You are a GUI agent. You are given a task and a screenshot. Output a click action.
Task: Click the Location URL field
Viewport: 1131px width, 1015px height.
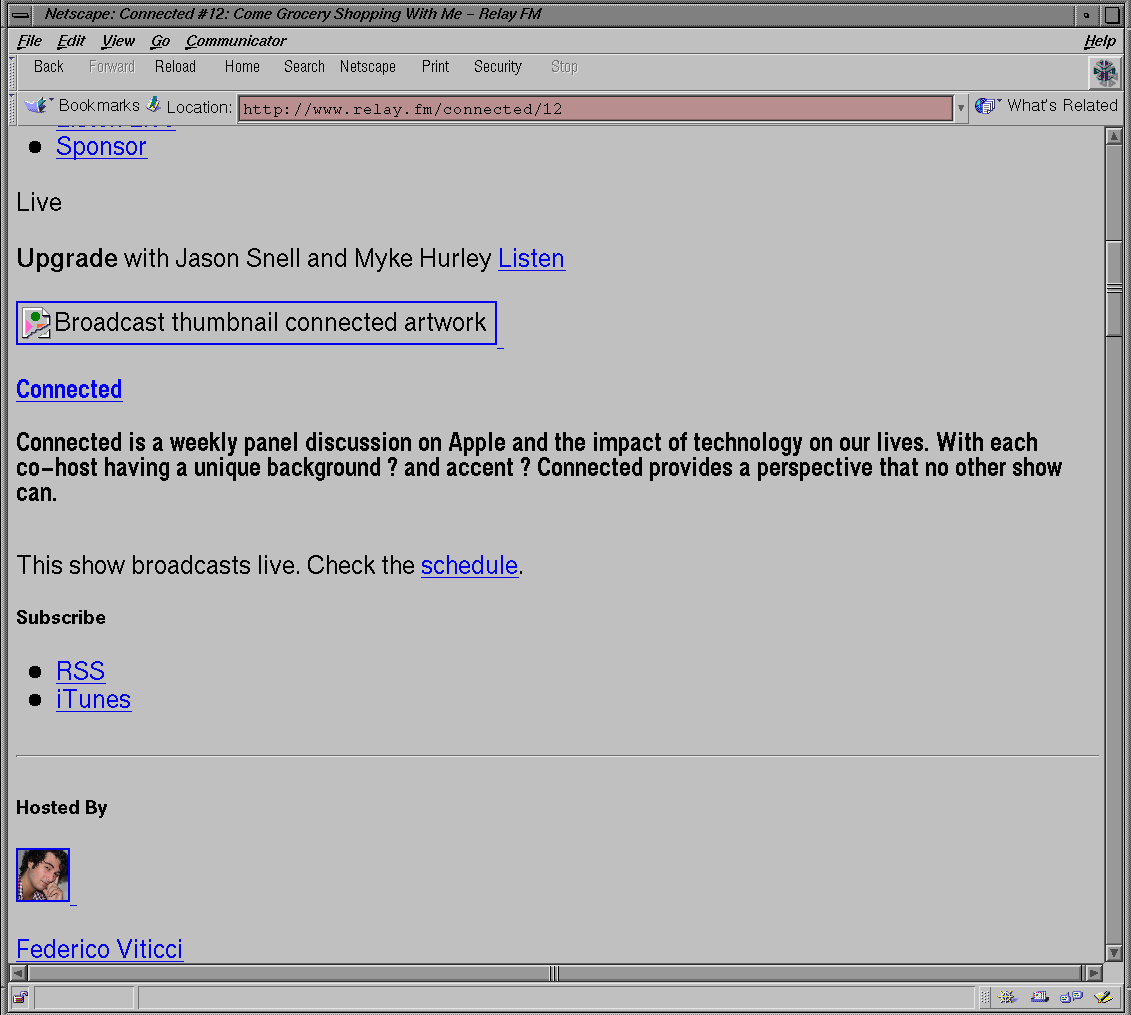click(x=595, y=109)
